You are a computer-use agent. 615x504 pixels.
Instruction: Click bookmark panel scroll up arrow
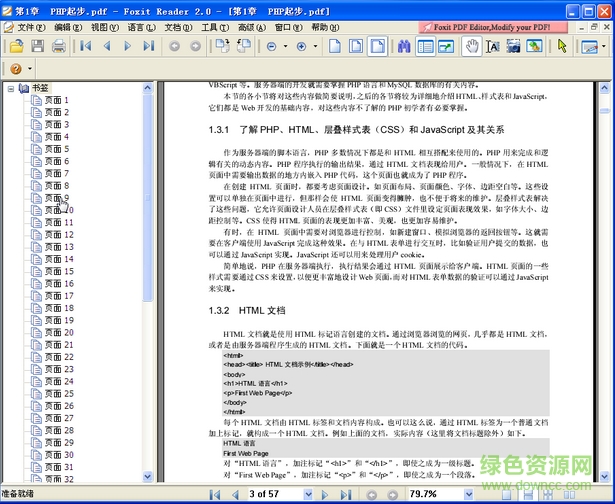click(x=147, y=87)
